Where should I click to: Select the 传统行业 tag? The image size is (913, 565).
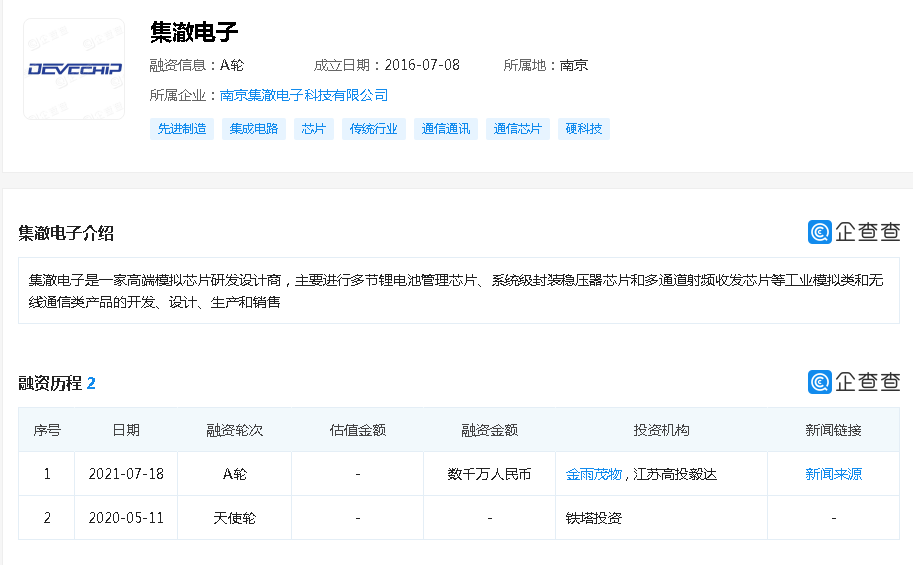pyautogui.click(x=374, y=129)
